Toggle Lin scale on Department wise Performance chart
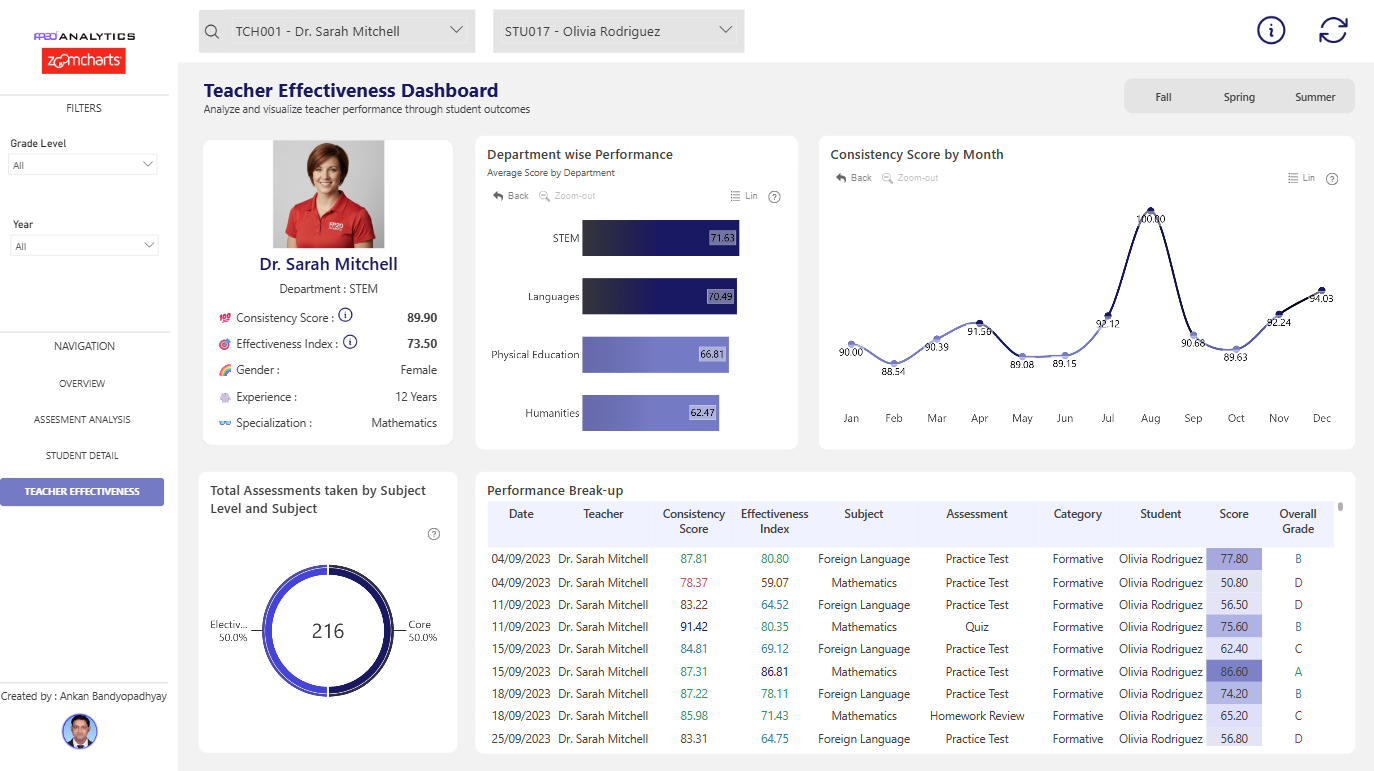The width and height of the screenshot is (1374, 771). [744, 196]
